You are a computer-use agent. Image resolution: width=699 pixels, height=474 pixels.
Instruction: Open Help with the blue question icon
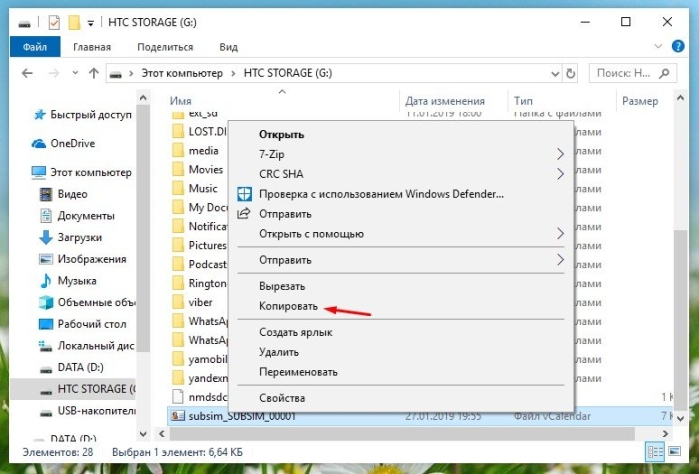(678, 46)
